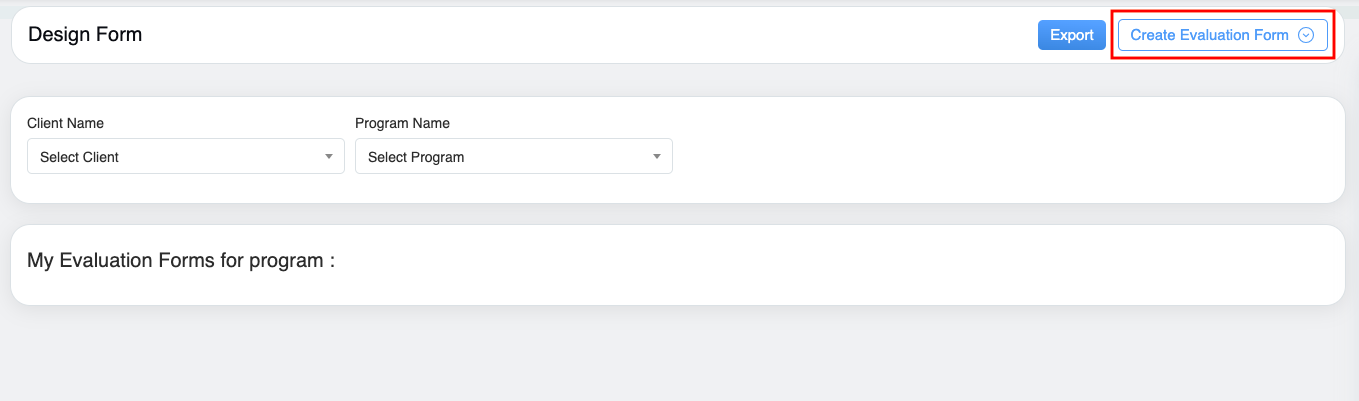The height and width of the screenshot is (401, 1359).
Task: Click the Design Form page title
Action: coord(85,35)
